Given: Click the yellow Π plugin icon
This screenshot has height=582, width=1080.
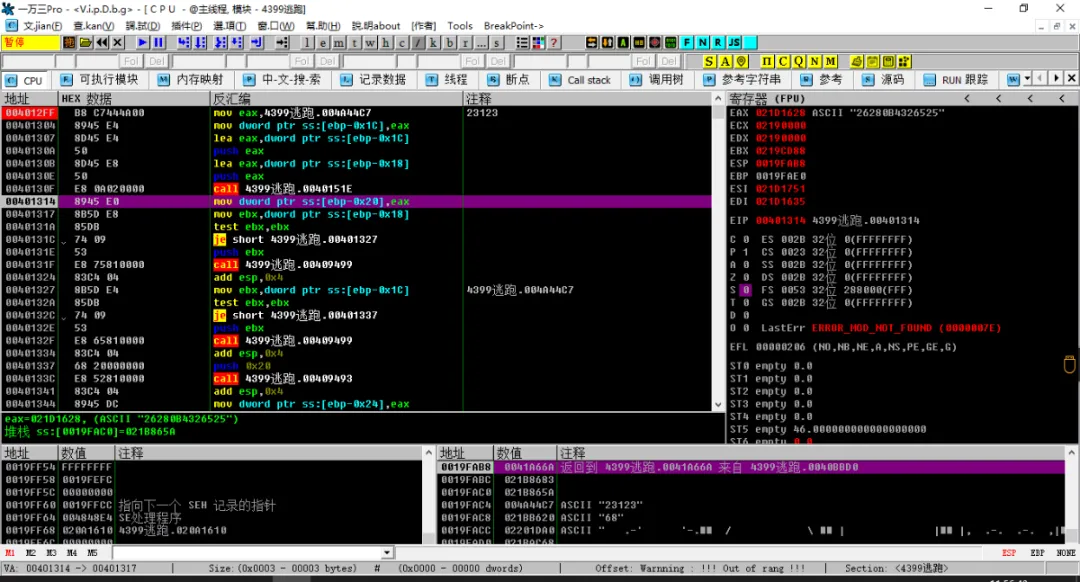Looking at the screenshot, I should pos(767,61).
